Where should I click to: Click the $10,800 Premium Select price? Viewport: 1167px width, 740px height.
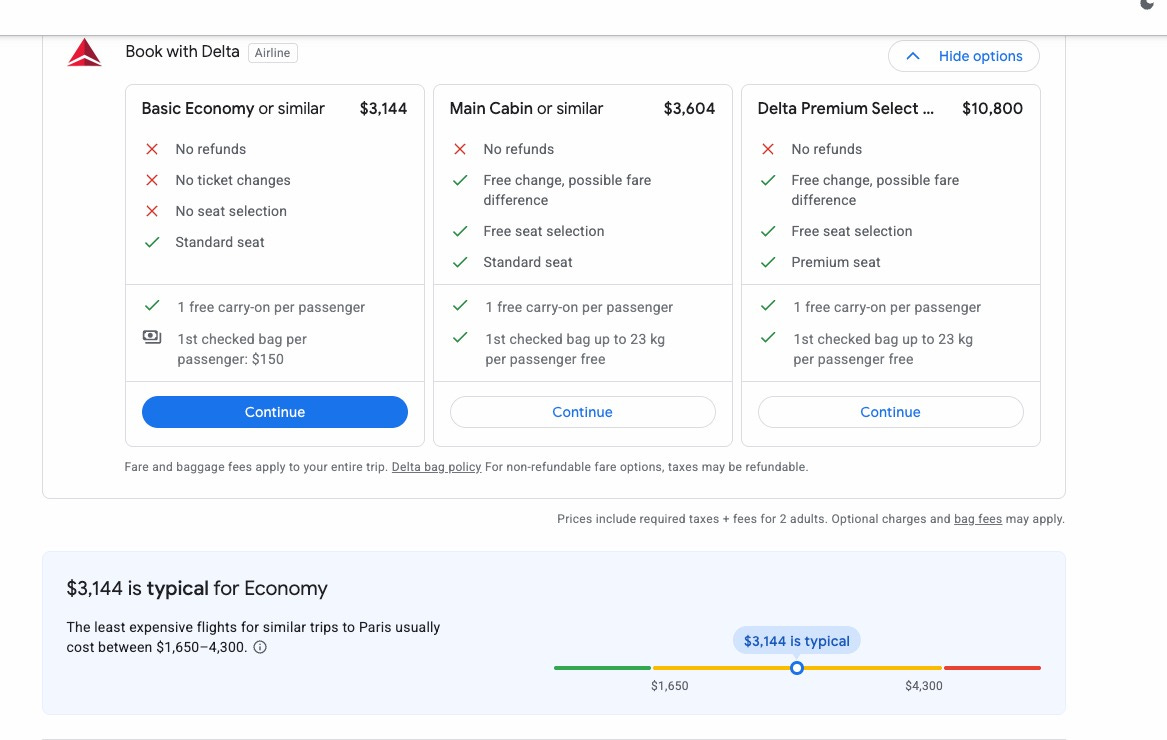point(992,109)
